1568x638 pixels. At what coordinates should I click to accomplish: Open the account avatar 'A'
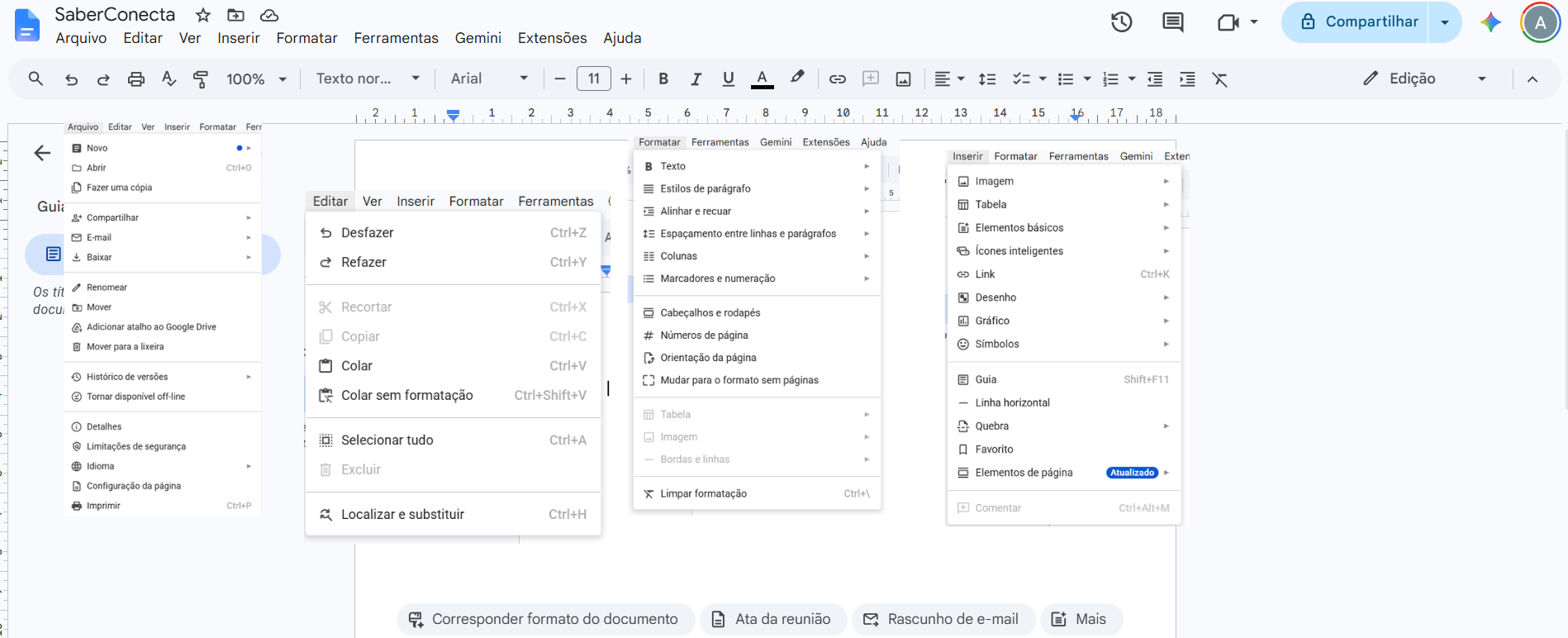coord(1541,23)
